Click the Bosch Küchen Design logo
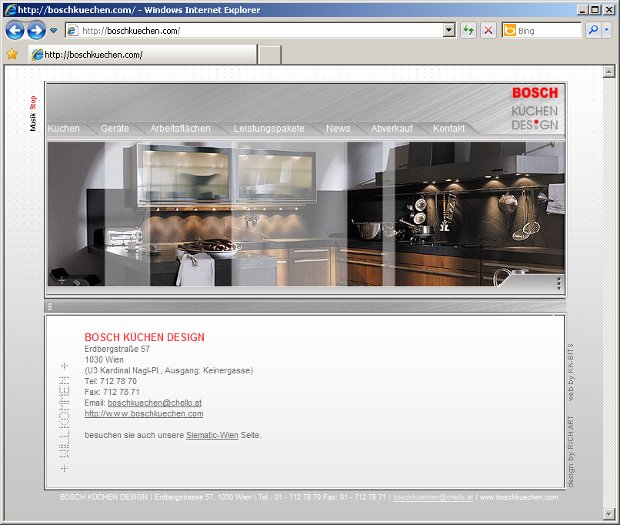 coord(535,109)
